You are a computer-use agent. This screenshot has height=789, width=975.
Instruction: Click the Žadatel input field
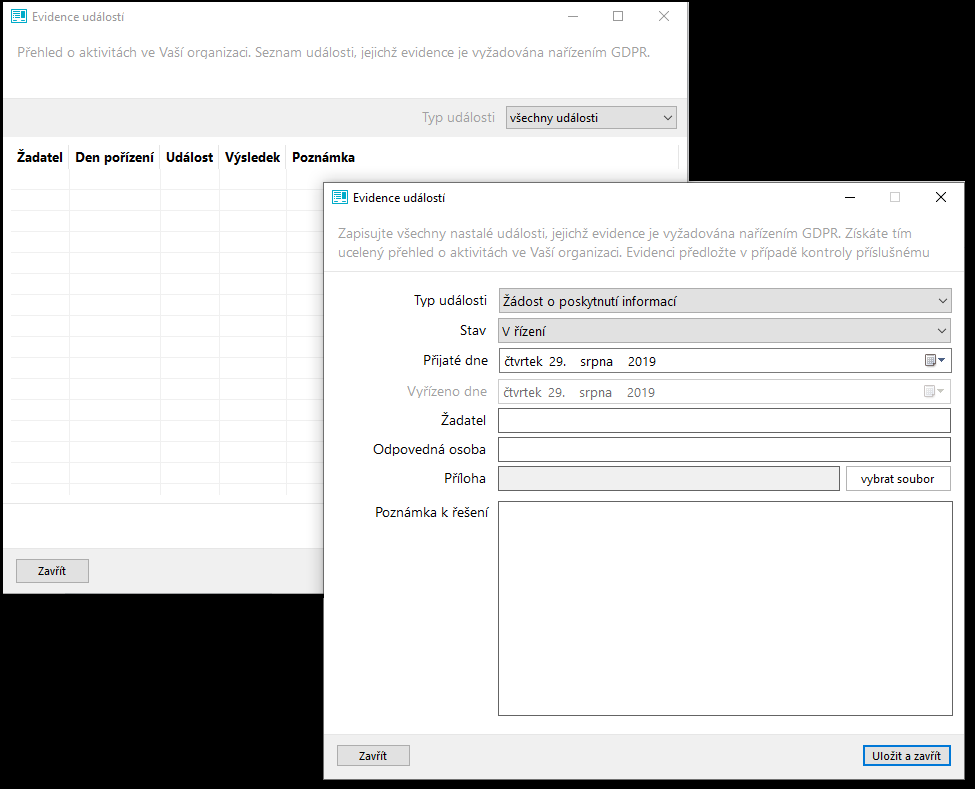click(724, 420)
